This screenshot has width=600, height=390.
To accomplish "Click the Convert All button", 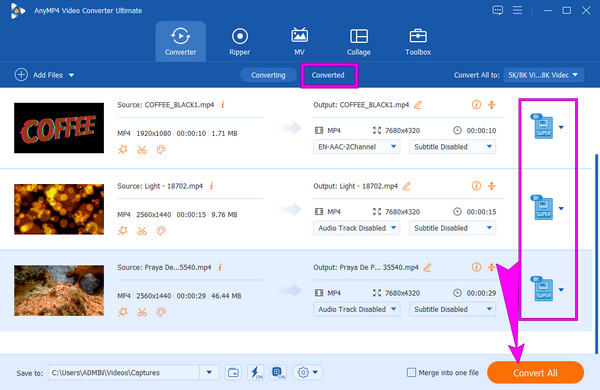I will (535, 372).
